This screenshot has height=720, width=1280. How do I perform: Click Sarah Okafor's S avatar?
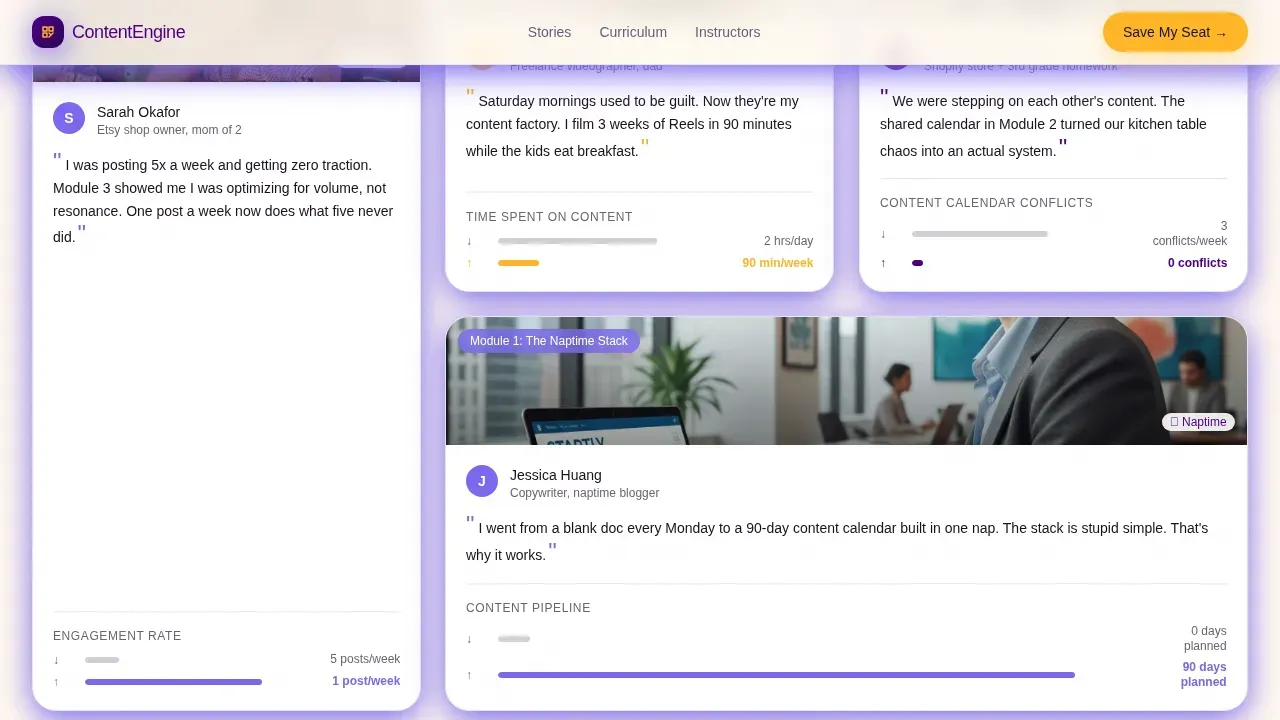(69, 118)
